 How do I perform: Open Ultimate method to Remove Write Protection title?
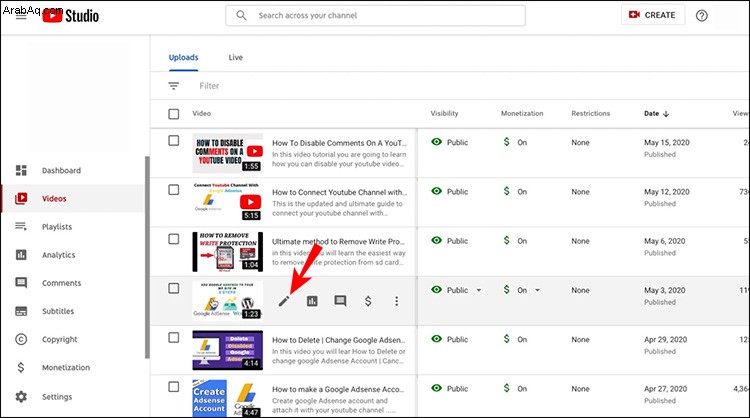[x=339, y=242]
